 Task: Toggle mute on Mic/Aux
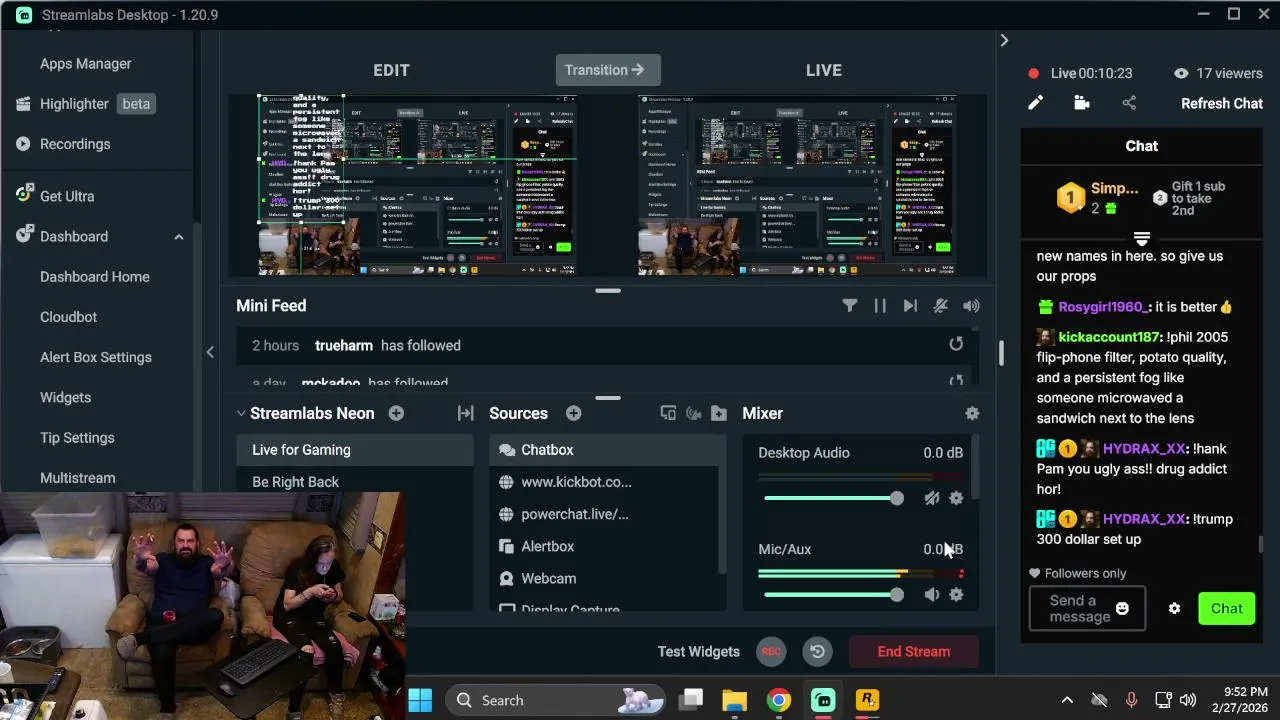click(932, 595)
